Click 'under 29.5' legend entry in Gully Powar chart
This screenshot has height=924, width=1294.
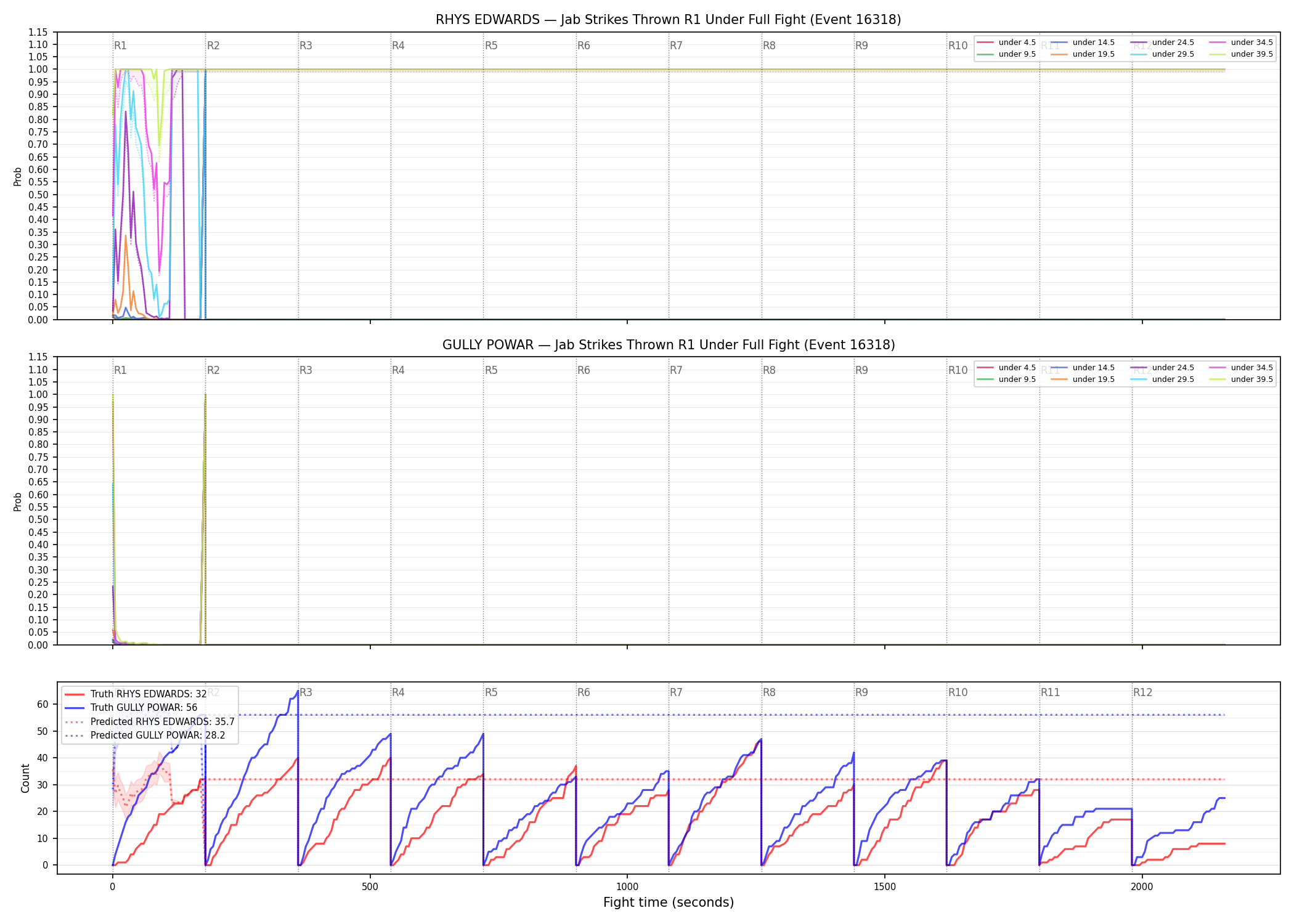(1162, 379)
